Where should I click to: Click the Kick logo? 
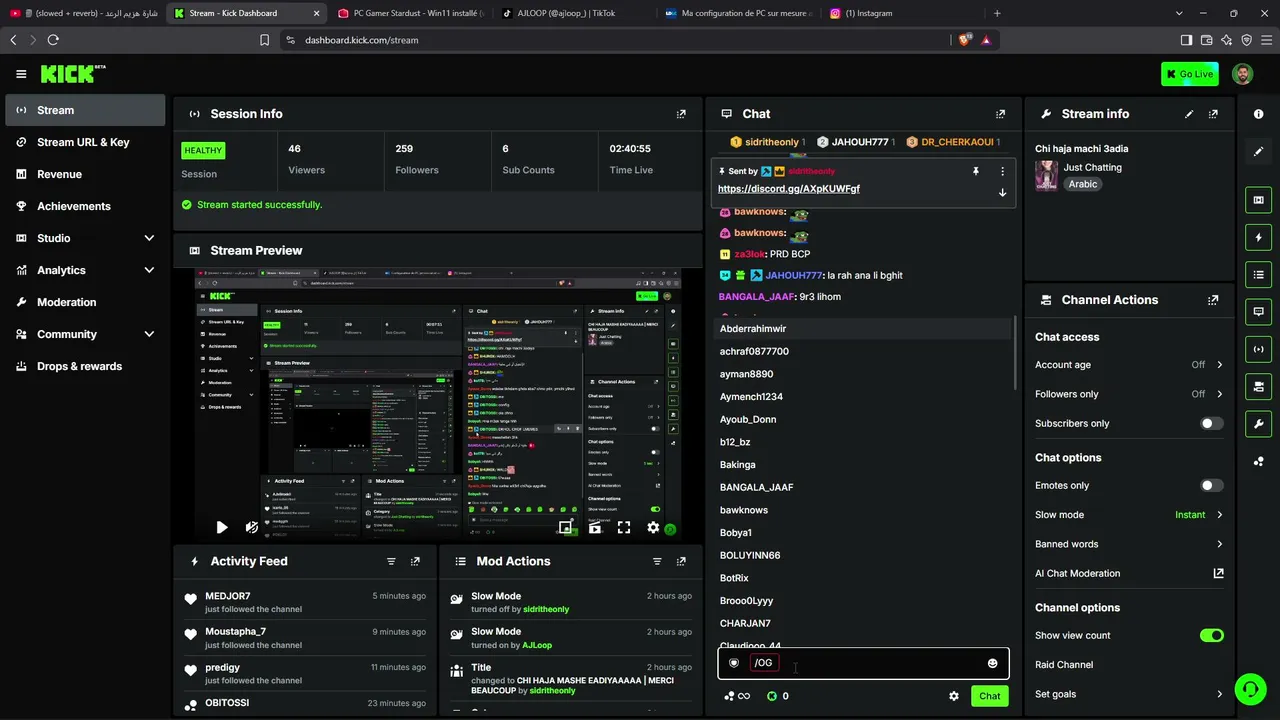(72, 74)
